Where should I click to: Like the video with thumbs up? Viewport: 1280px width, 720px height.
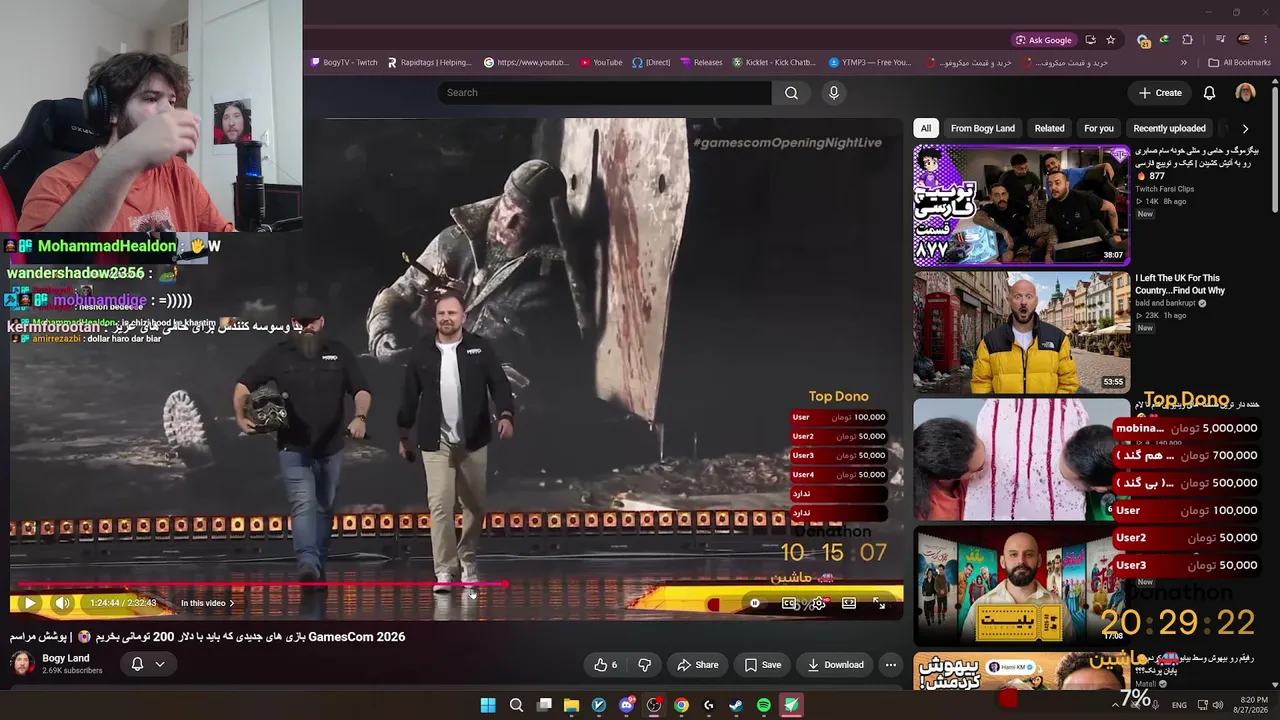click(x=606, y=665)
